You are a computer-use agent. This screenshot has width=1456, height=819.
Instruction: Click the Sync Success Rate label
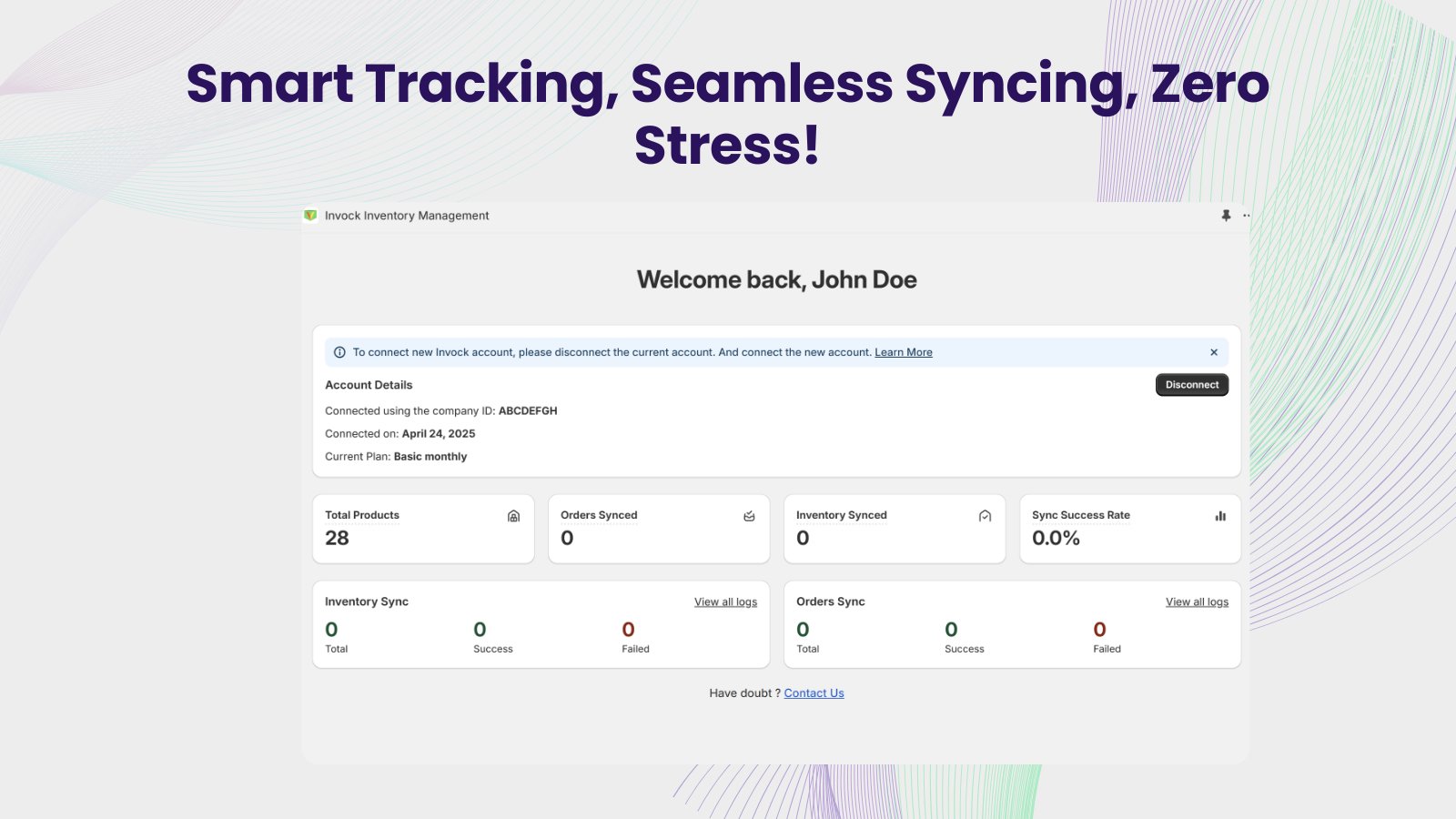point(1081,515)
